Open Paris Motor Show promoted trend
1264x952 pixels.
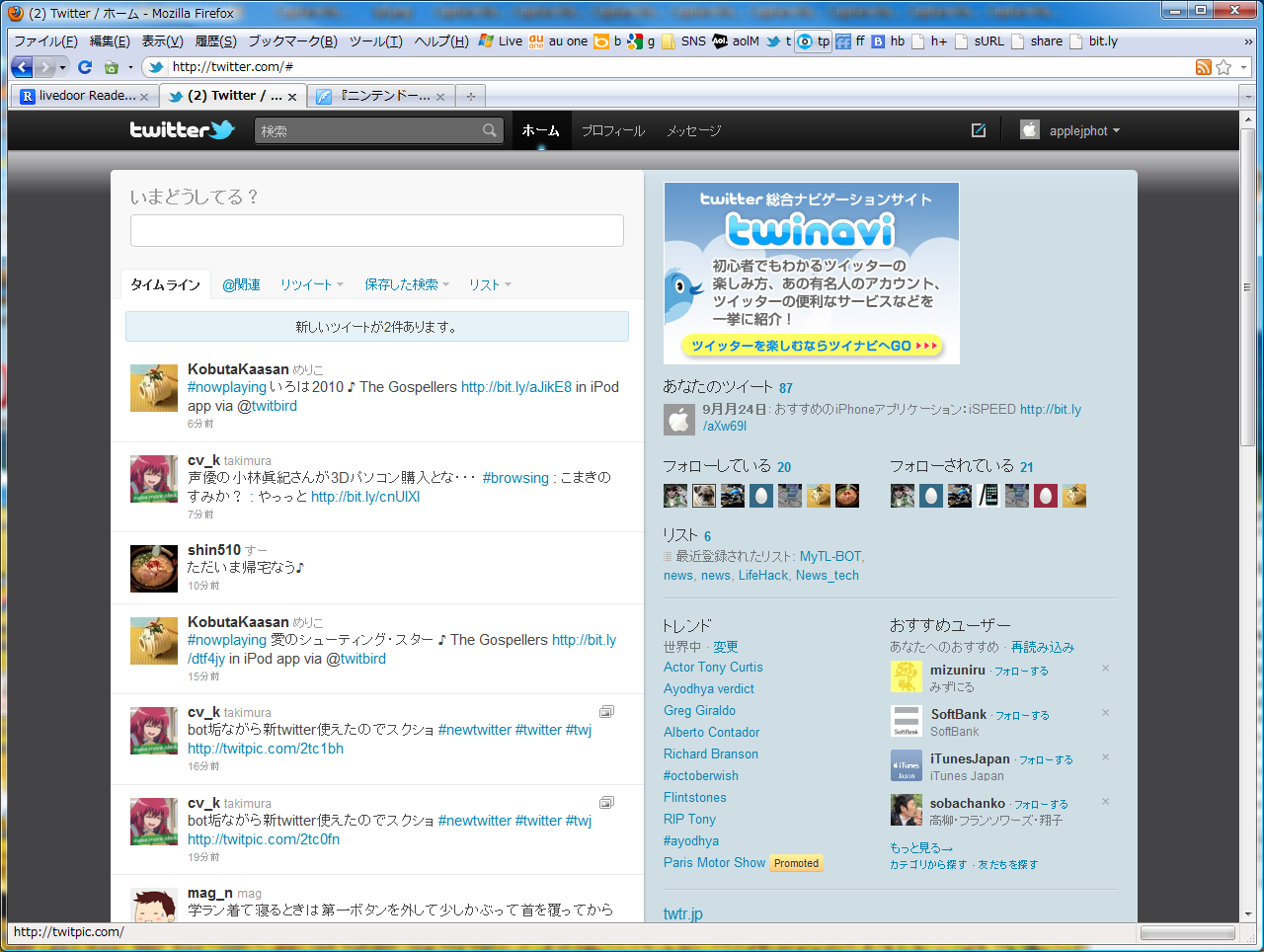tap(714, 863)
